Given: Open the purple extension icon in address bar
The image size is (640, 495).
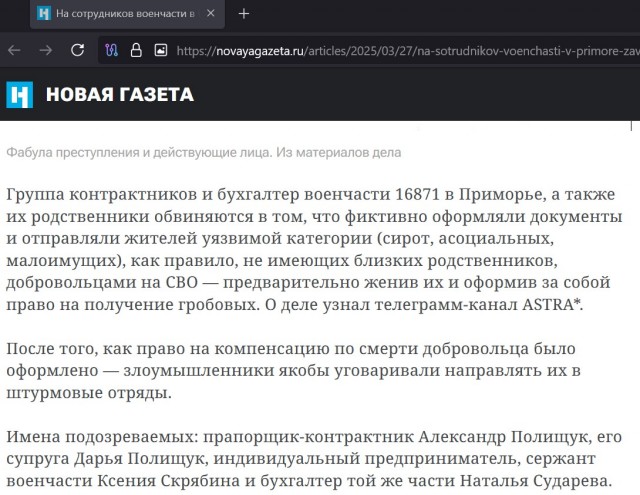Looking at the screenshot, I should click(111, 50).
